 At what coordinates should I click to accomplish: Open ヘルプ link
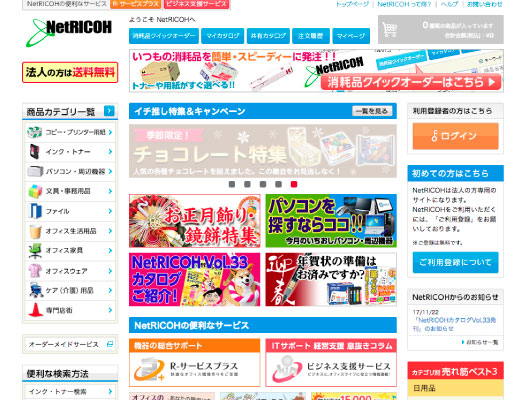pos(449,4)
